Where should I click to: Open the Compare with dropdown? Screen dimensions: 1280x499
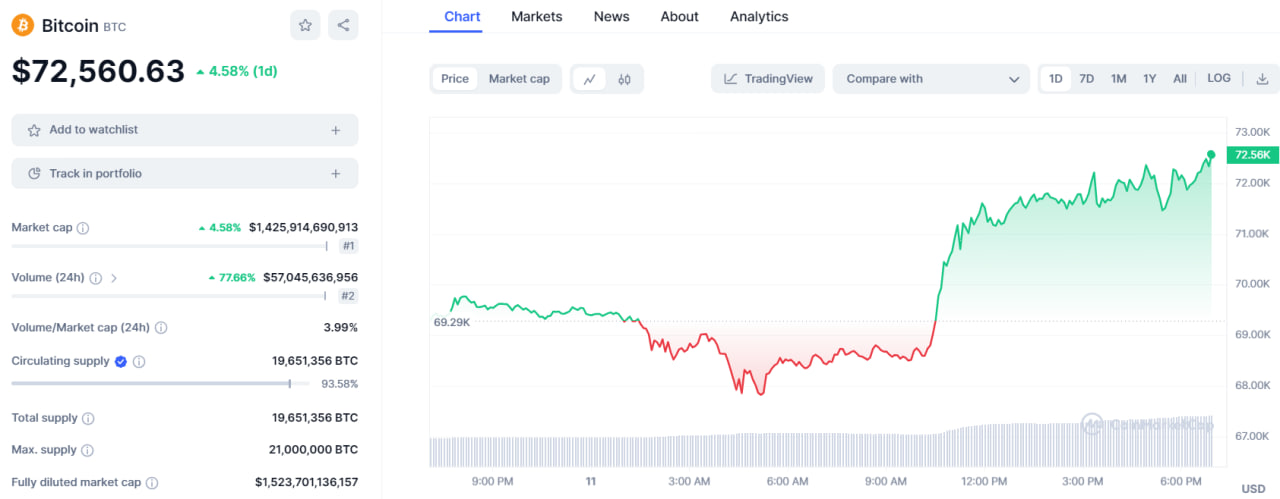click(x=931, y=79)
